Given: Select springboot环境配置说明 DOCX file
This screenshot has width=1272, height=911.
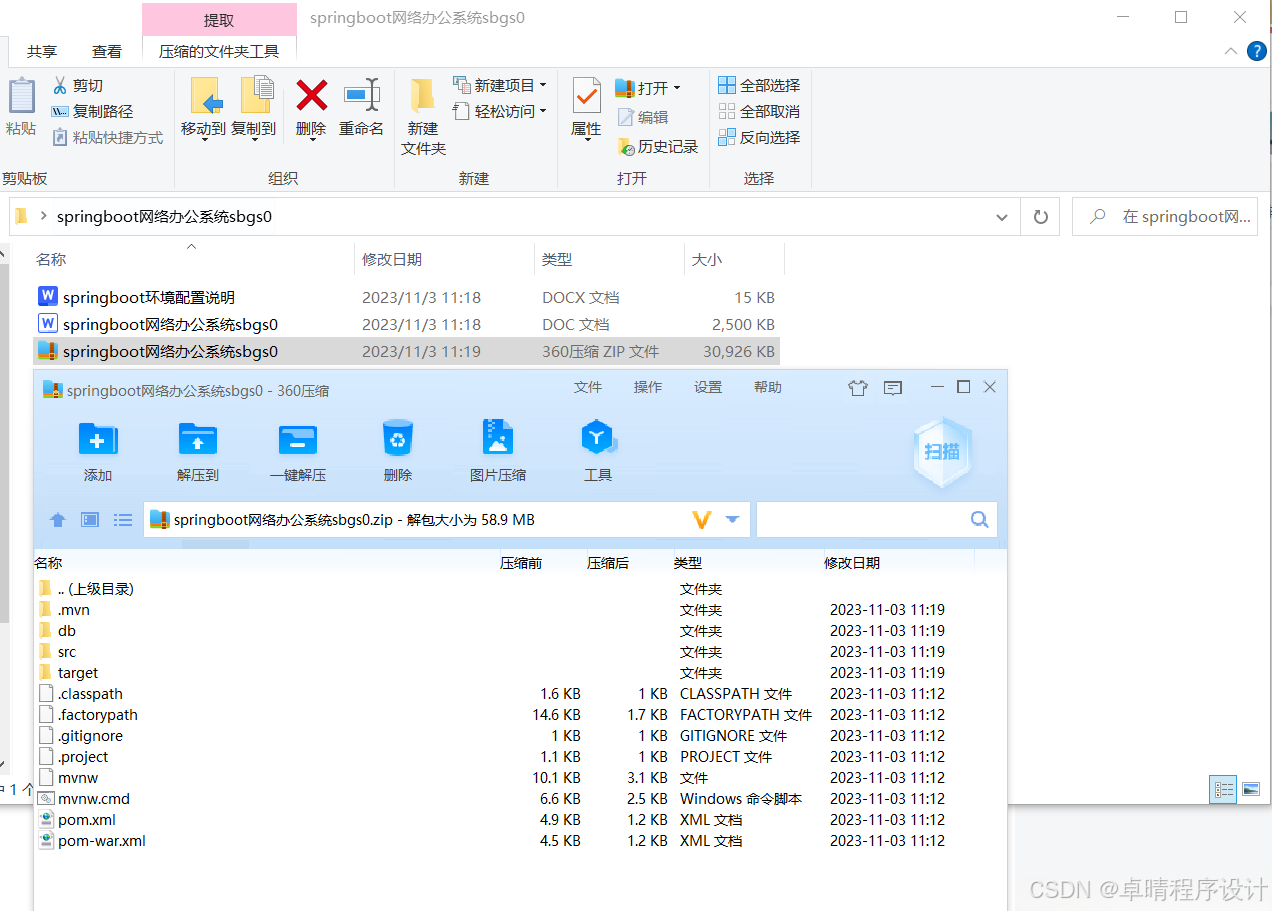Looking at the screenshot, I should (x=406, y=298).
